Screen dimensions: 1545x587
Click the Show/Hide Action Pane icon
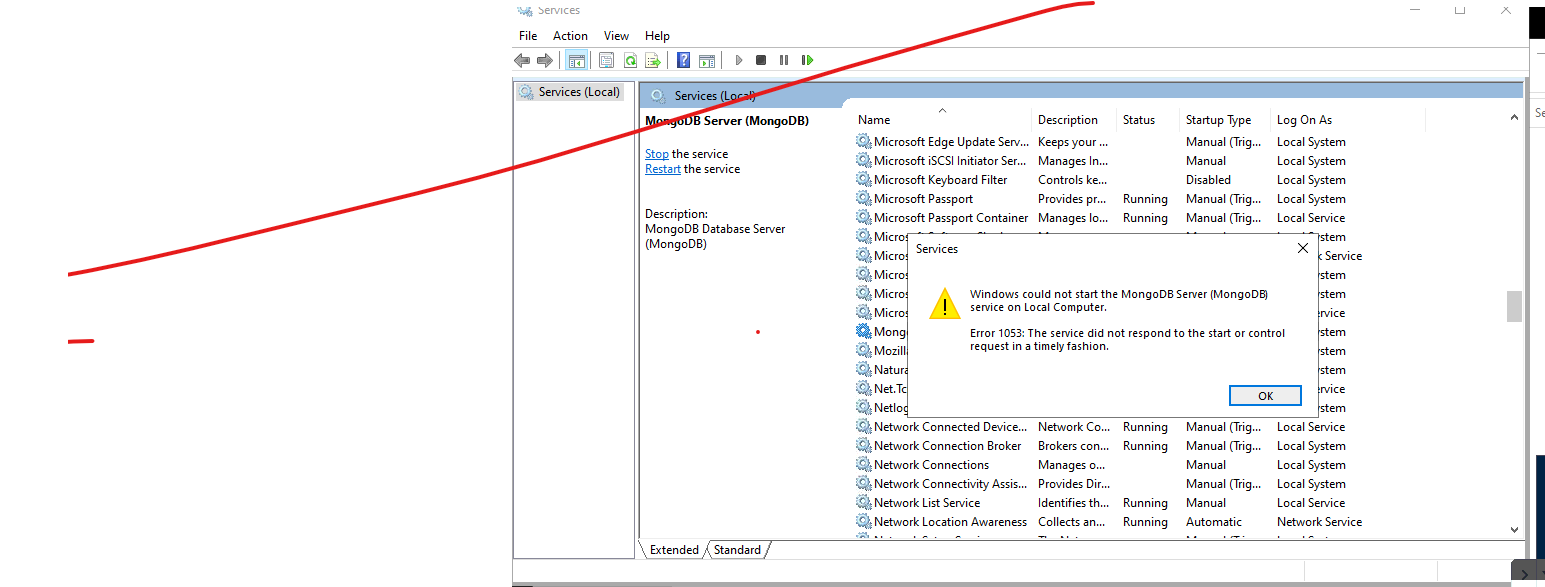[x=707, y=60]
